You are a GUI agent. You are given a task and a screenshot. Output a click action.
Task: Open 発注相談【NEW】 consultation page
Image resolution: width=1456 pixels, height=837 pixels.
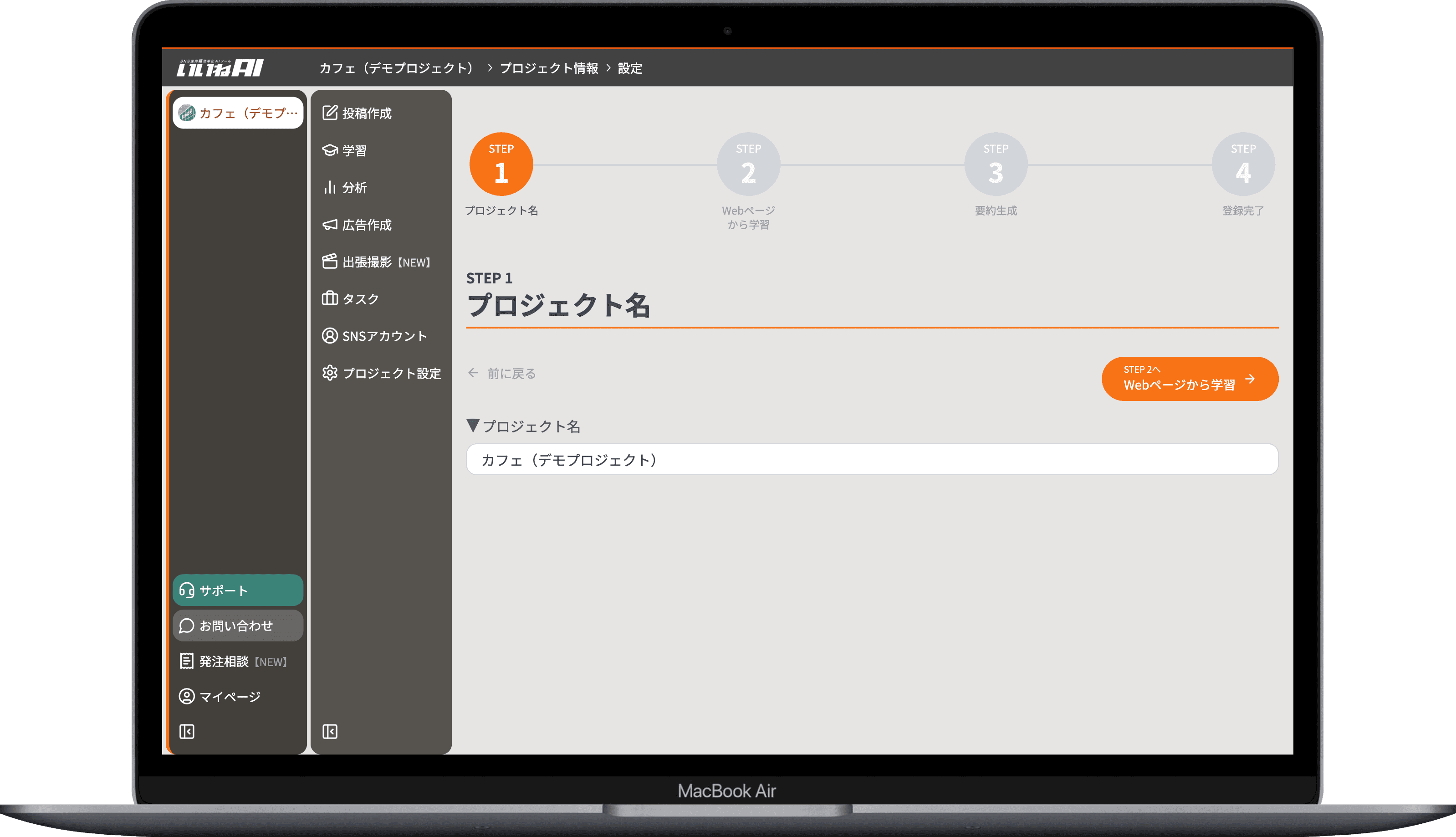[x=235, y=661]
